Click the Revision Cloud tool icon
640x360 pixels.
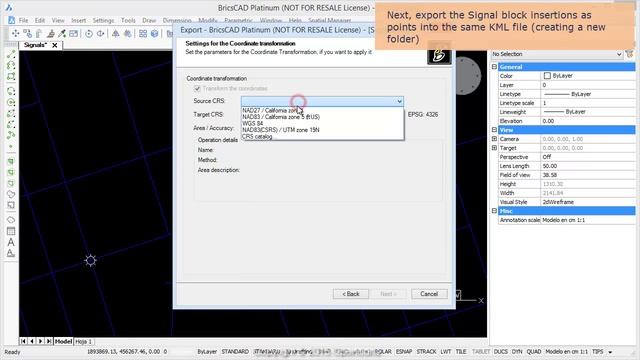point(11,220)
